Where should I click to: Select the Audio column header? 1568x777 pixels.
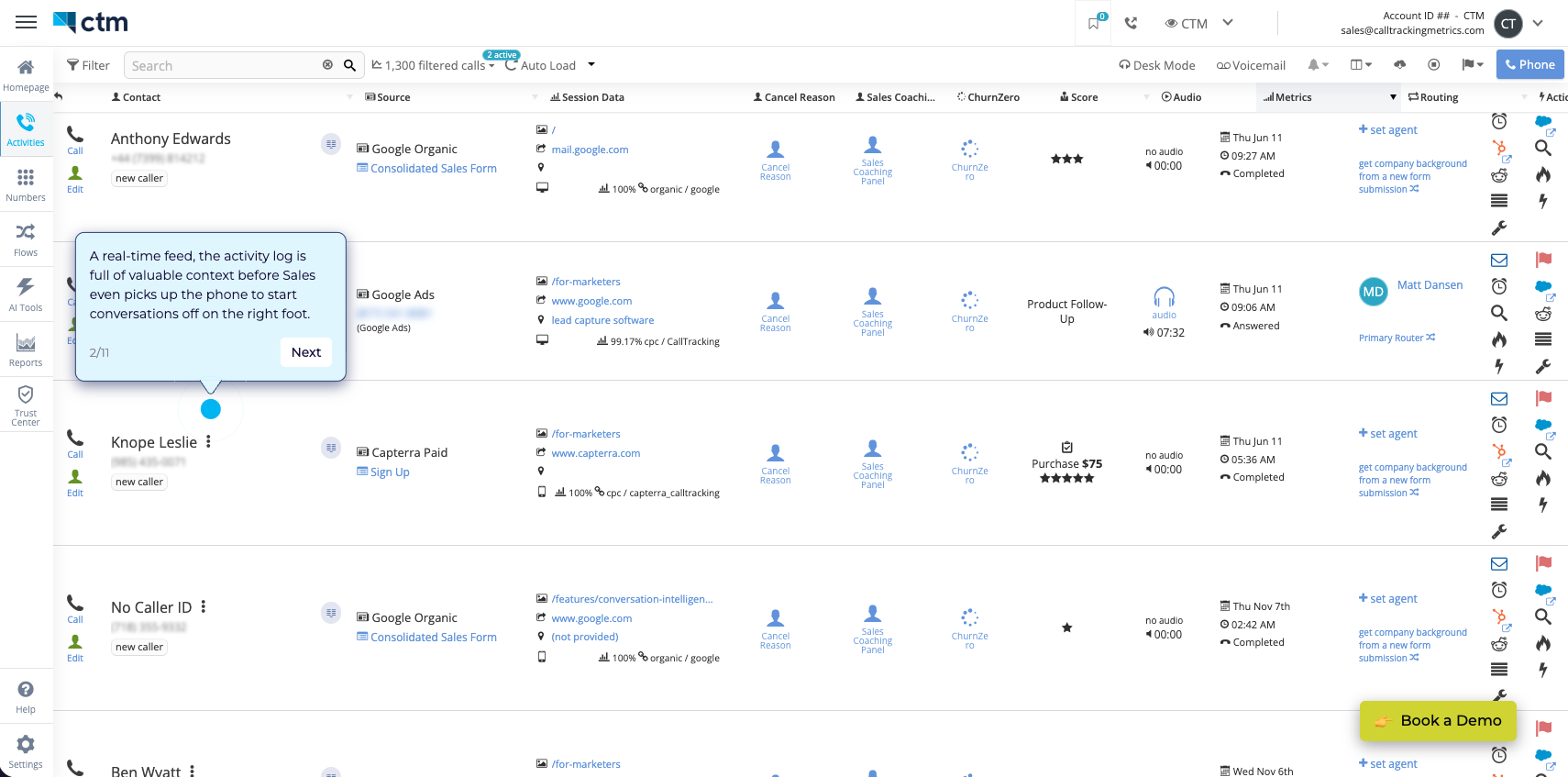(x=1181, y=97)
